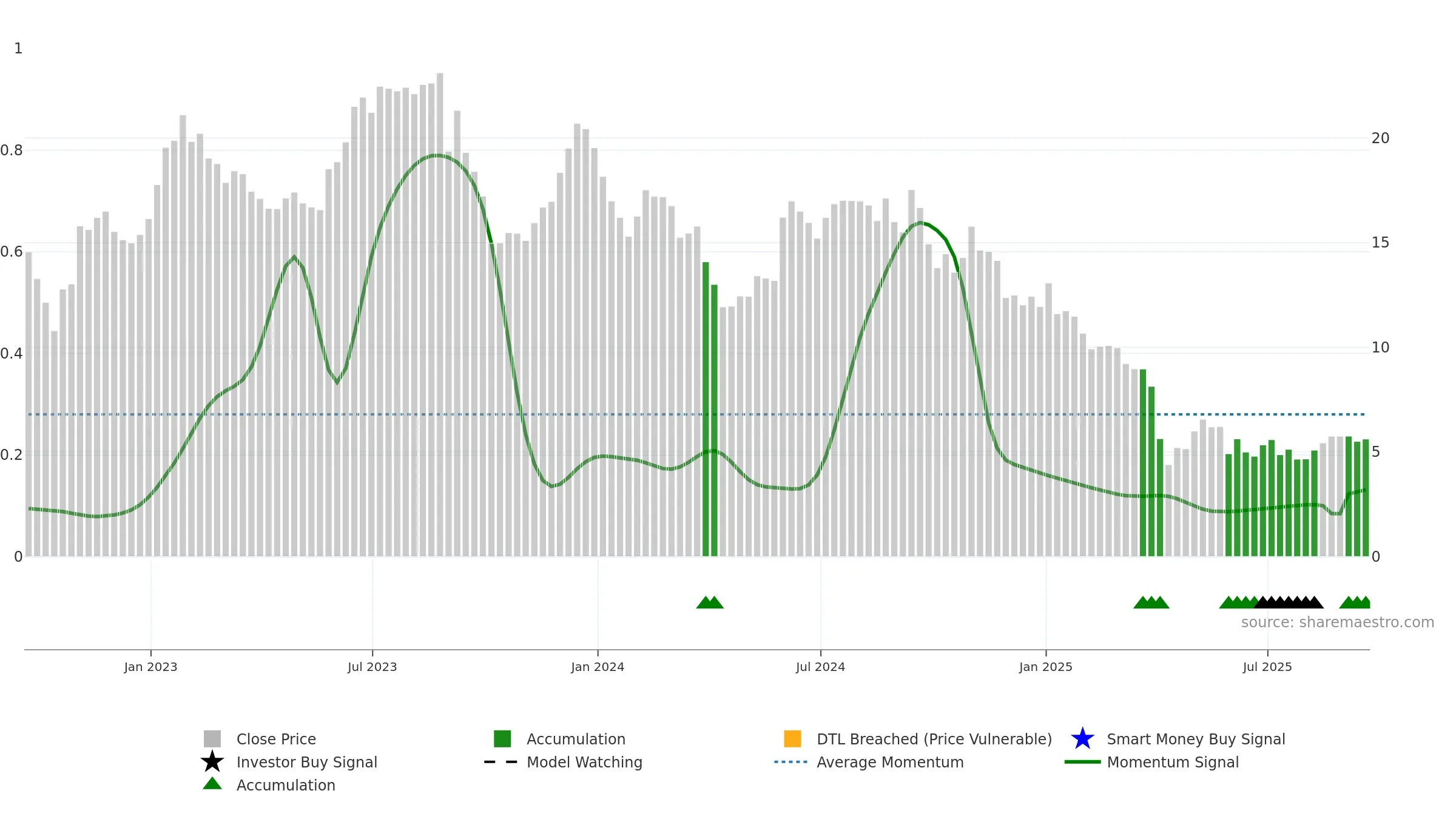This screenshot has height=819, width=1456.
Task: Click the blue Smart Money Buy Signal star
Action: [1082, 739]
